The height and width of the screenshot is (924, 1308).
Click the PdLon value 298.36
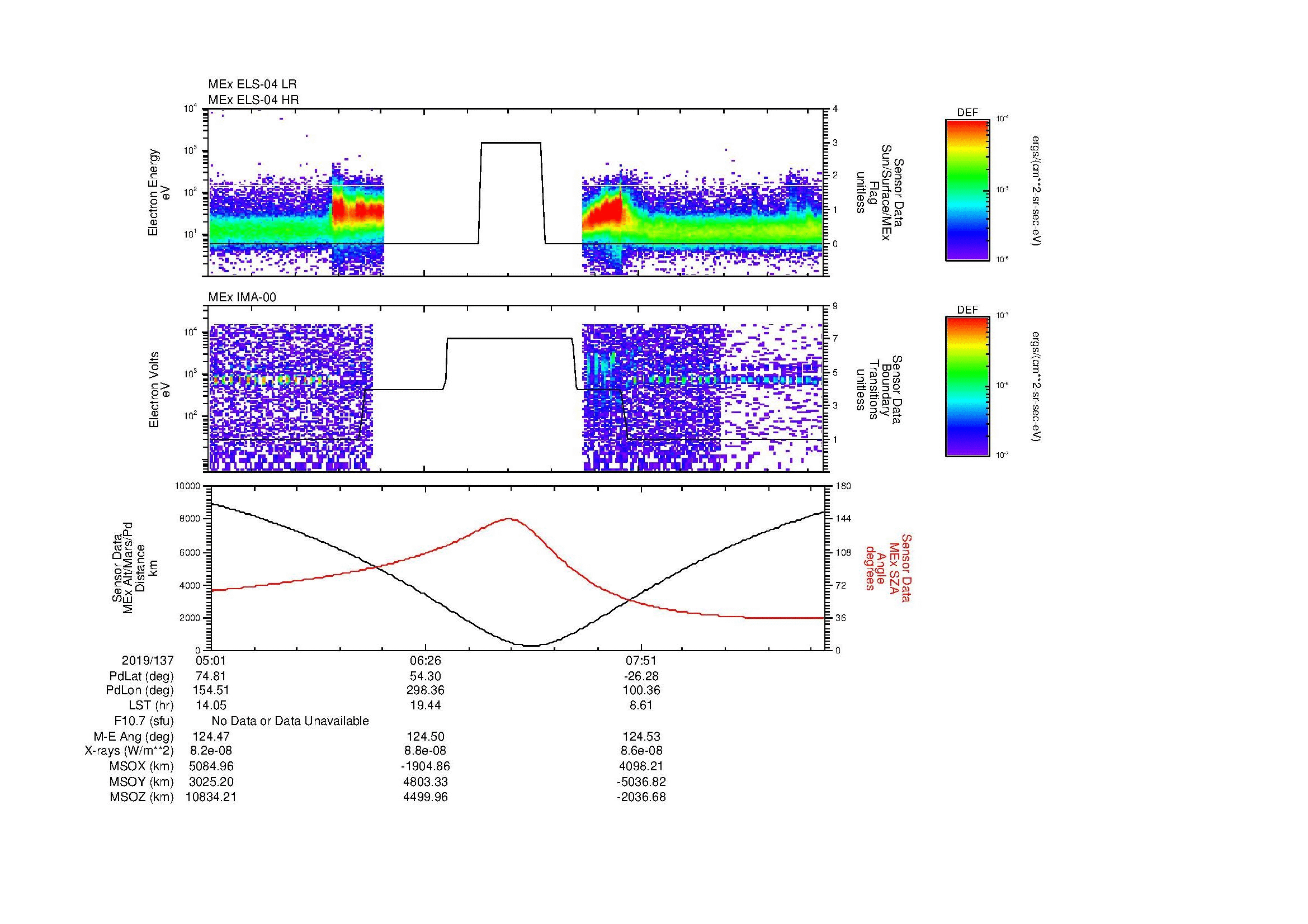click(x=426, y=690)
